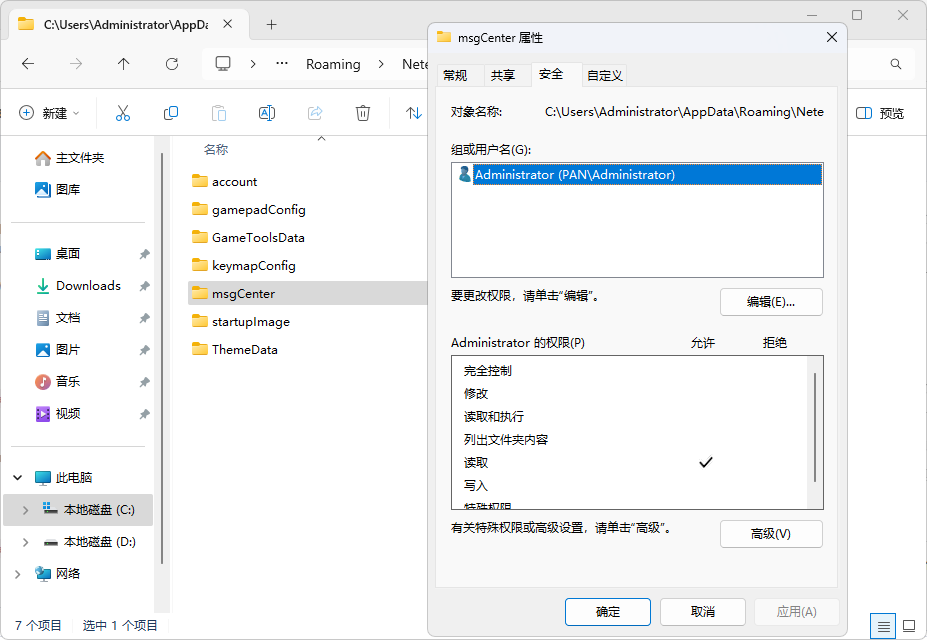Select the Administrator user entry
Image resolution: width=927 pixels, height=640 pixels.
(575, 175)
